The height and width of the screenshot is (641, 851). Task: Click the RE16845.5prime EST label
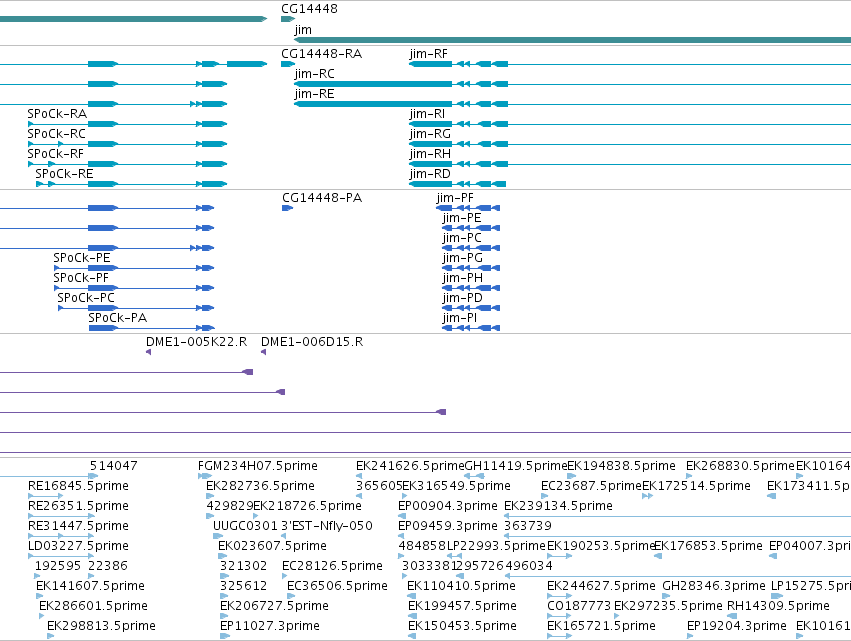[x=78, y=486]
